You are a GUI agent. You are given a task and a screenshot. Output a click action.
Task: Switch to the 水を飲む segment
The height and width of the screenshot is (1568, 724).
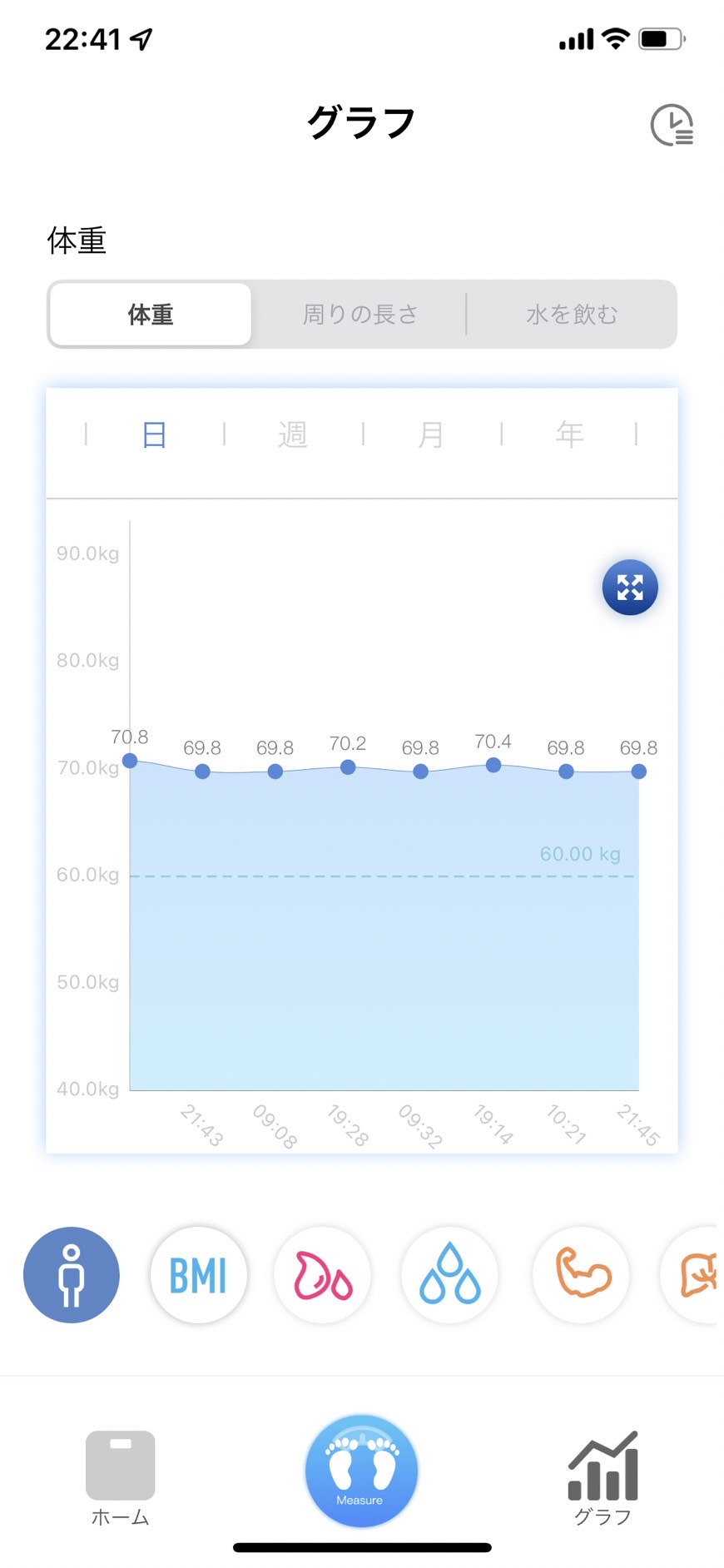tap(572, 315)
